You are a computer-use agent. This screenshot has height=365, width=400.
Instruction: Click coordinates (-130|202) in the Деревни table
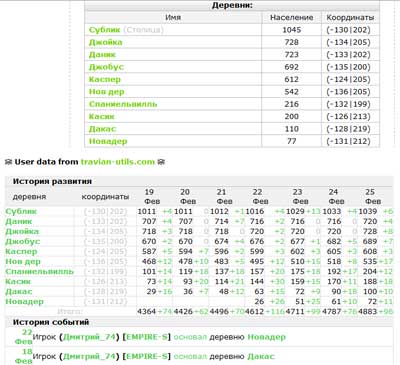348,30
